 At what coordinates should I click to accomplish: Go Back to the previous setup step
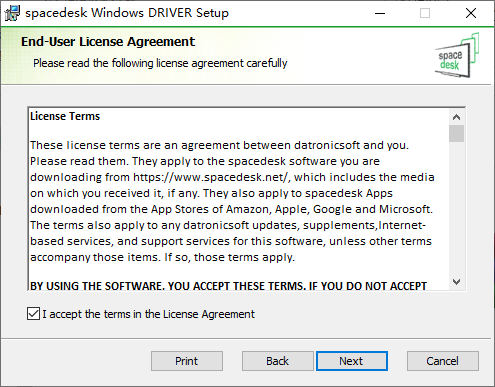point(278,361)
